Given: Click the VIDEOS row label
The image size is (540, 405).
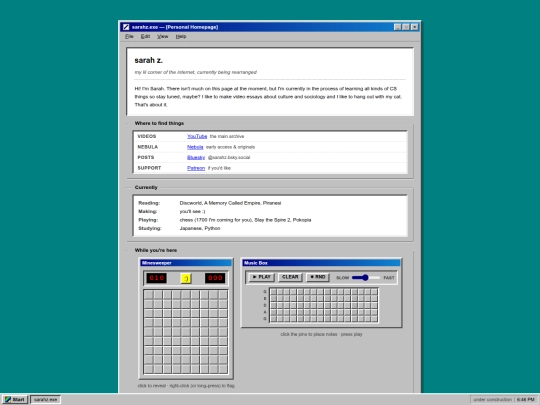Looking at the screenshot, I should pos(147,136).
